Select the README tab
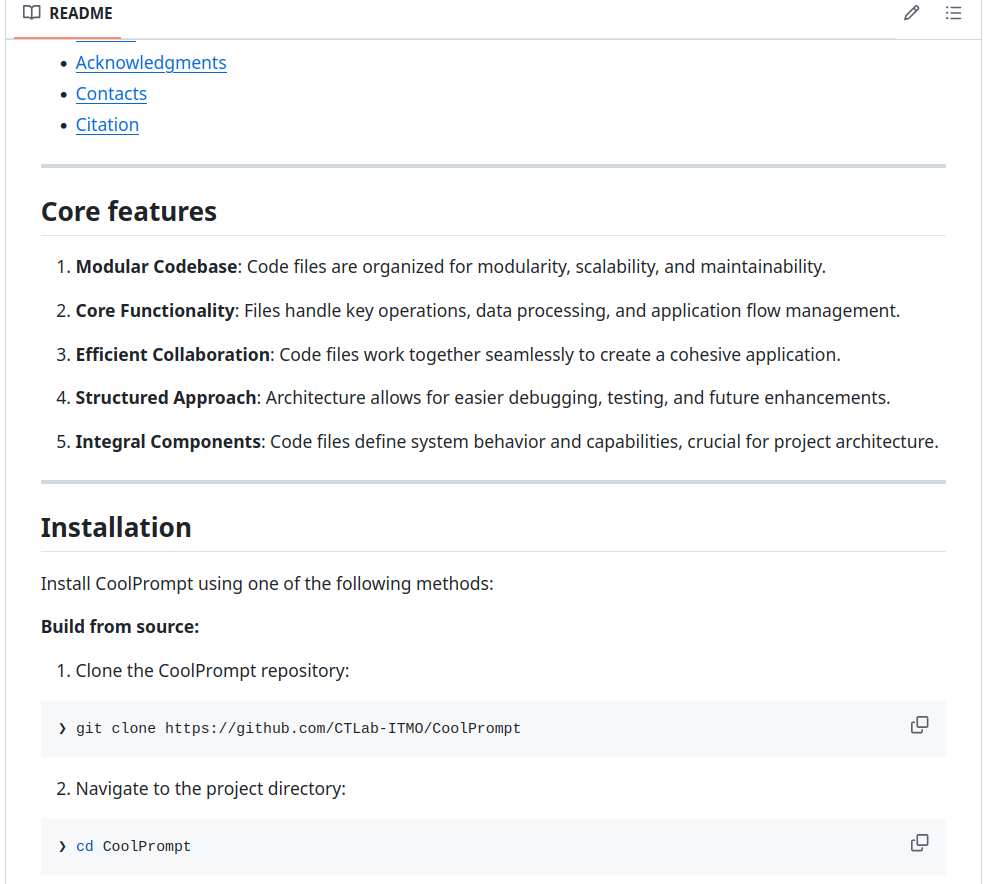 pos(68,14)
